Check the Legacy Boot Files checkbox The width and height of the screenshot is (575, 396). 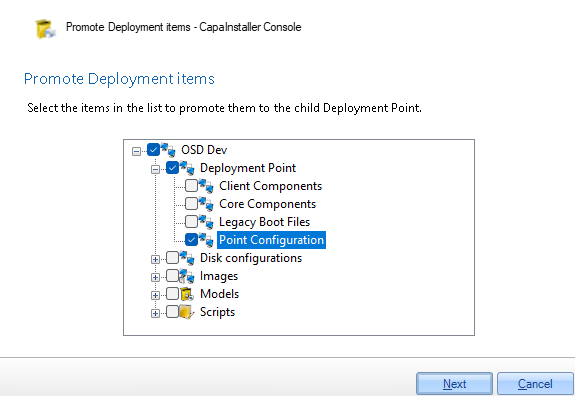(191, 221)
